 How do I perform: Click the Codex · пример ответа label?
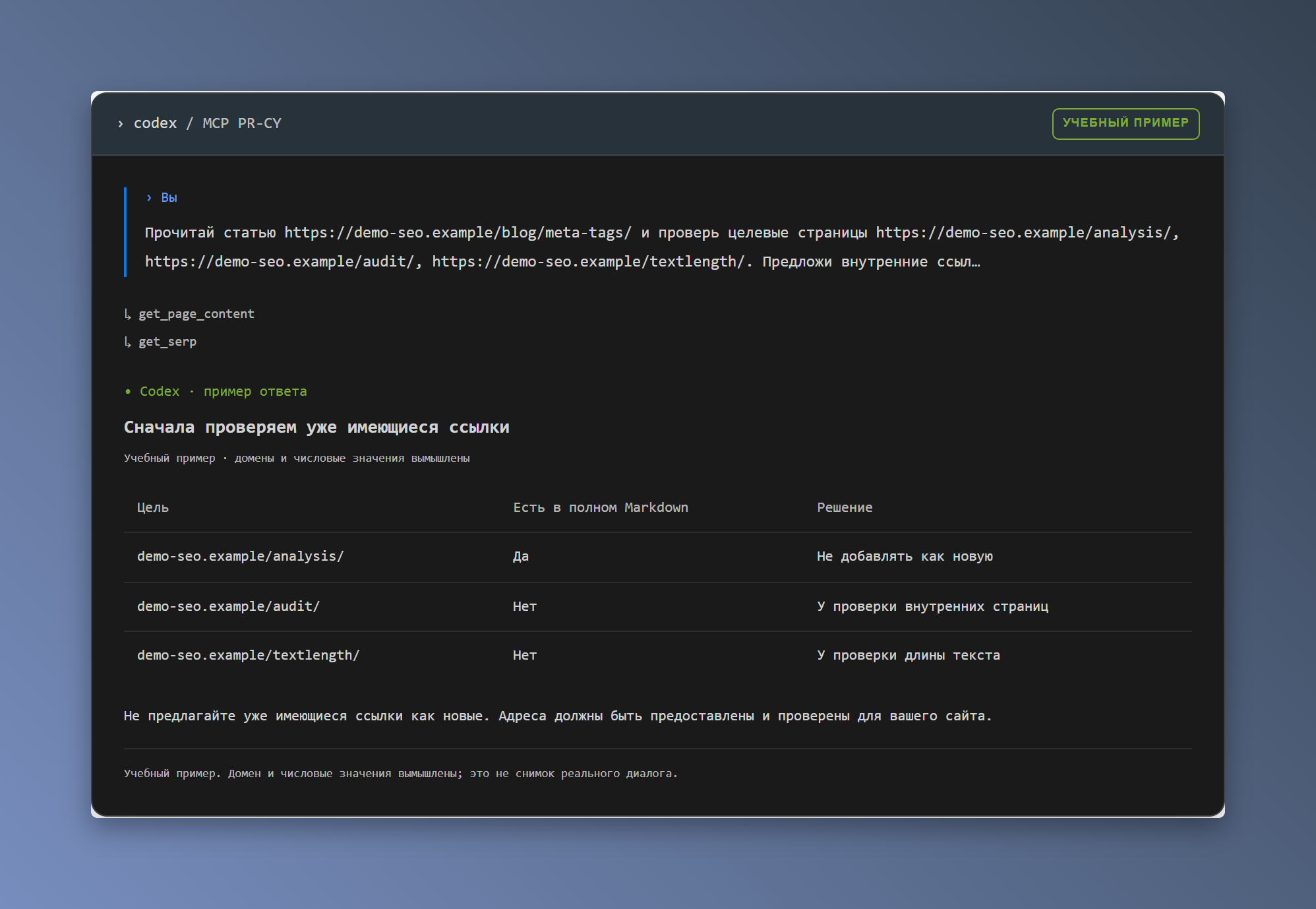[223, 392]
